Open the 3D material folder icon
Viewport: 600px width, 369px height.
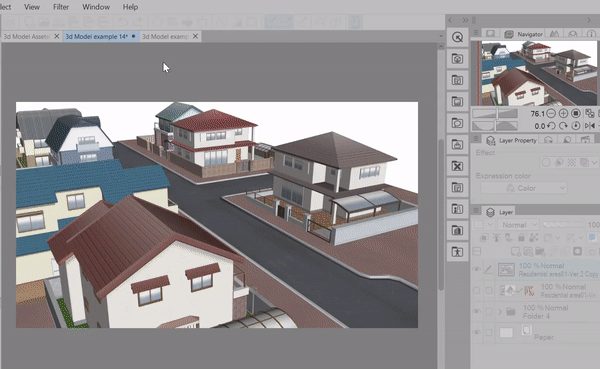pos(457,59)
